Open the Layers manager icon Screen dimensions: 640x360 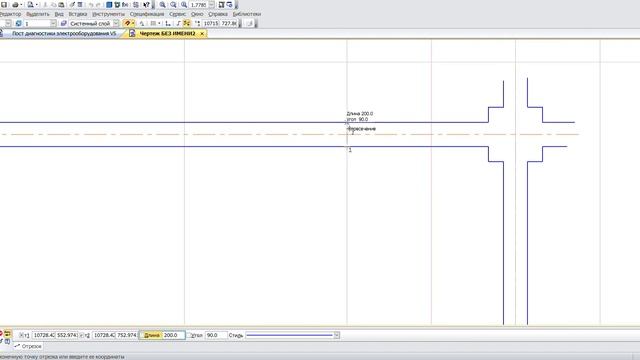coord(63,23)
